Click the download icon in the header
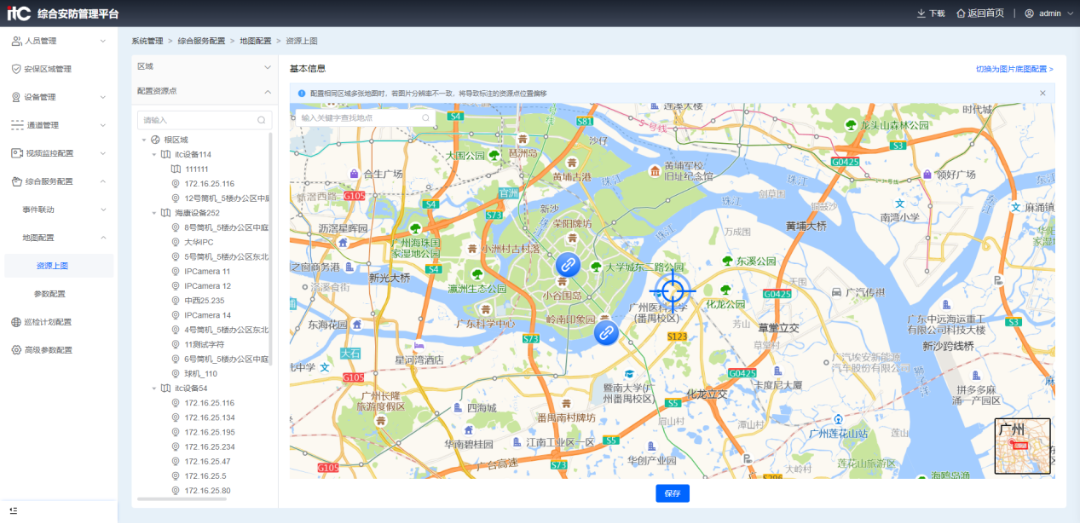This screenshot has height=523, width=1080. (x=921, y=13)
